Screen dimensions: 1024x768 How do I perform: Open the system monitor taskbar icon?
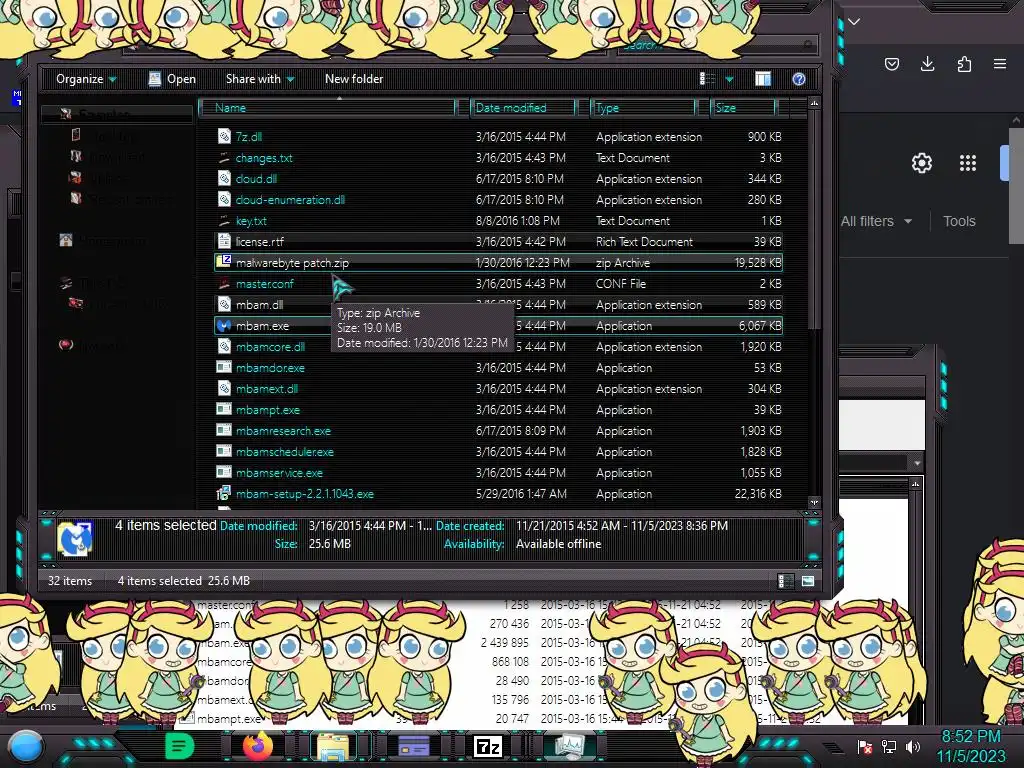570,746
